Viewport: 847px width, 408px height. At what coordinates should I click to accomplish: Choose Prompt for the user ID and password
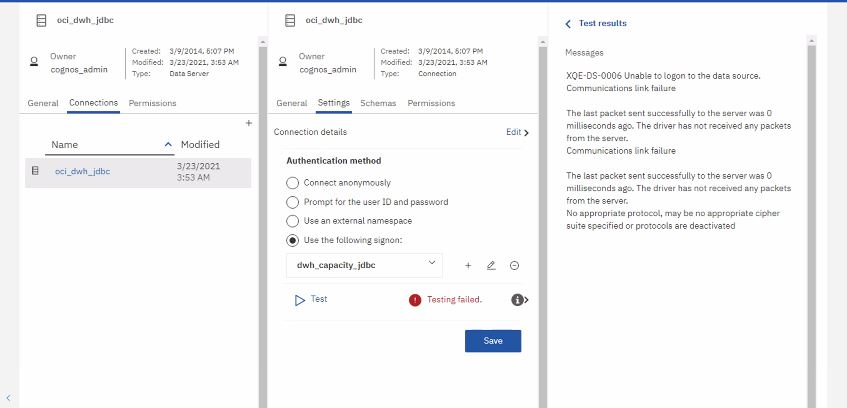[292, 202]
